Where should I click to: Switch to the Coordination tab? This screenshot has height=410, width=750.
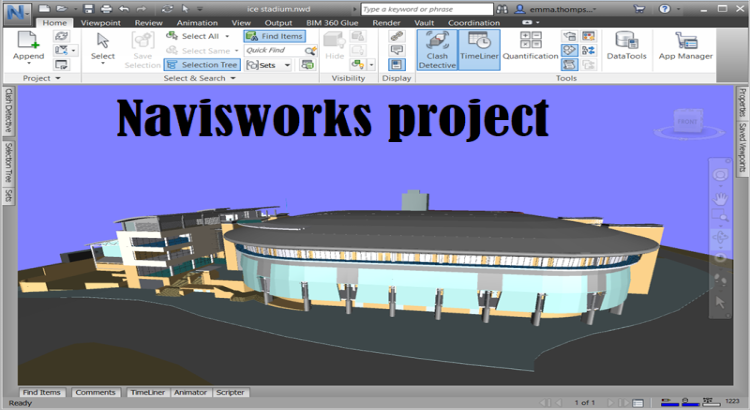[474, 22]
